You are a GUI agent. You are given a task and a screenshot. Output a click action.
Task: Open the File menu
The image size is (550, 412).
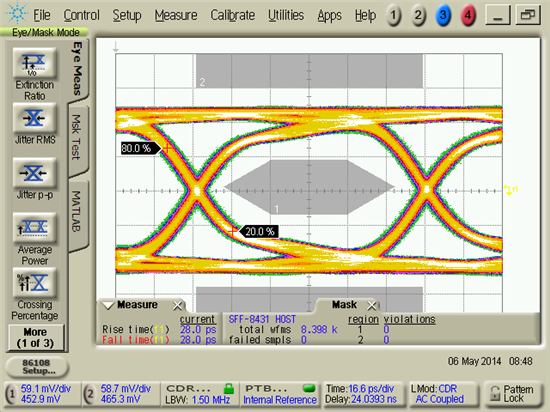(42, 15)
